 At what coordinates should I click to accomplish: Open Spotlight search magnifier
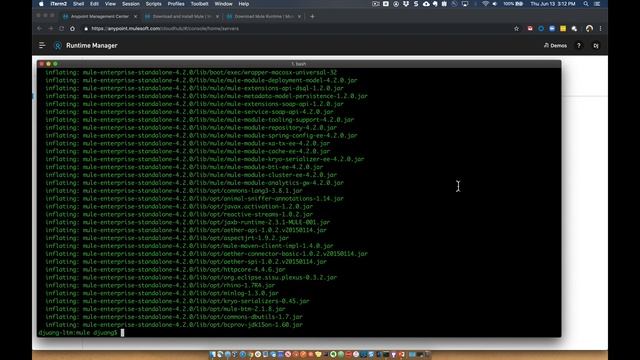(586, 4)
